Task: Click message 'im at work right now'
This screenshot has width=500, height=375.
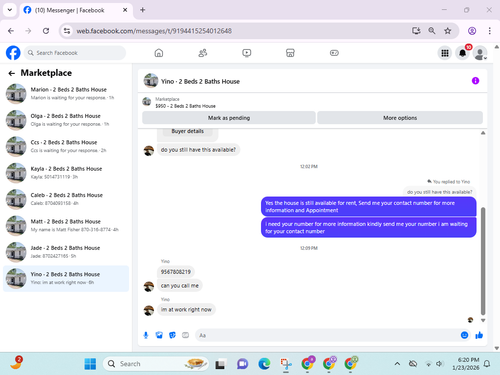Action: click(x=186, y=309)
